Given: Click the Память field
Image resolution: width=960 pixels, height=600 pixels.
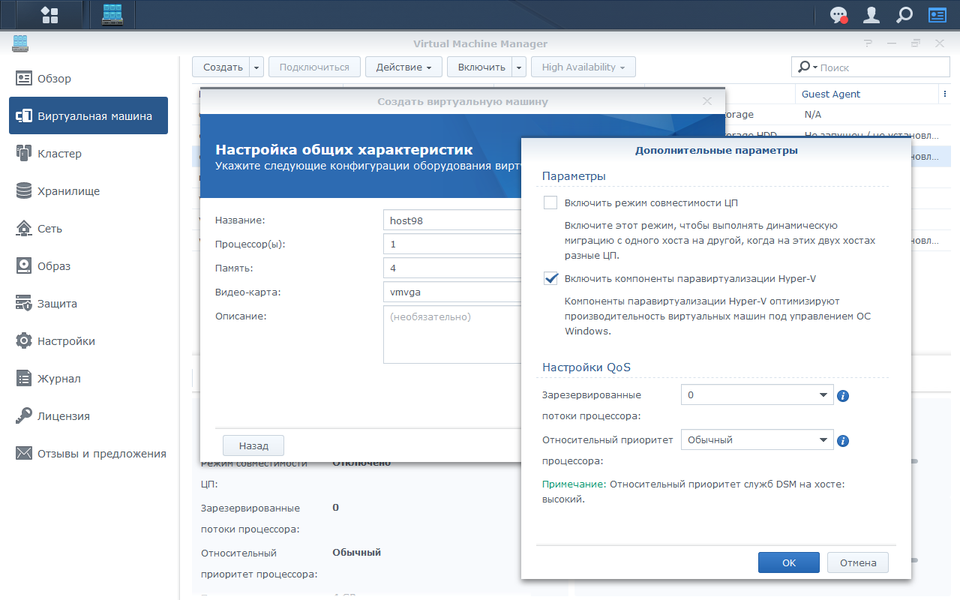Looking at the screenshot, I should [452, 268].
